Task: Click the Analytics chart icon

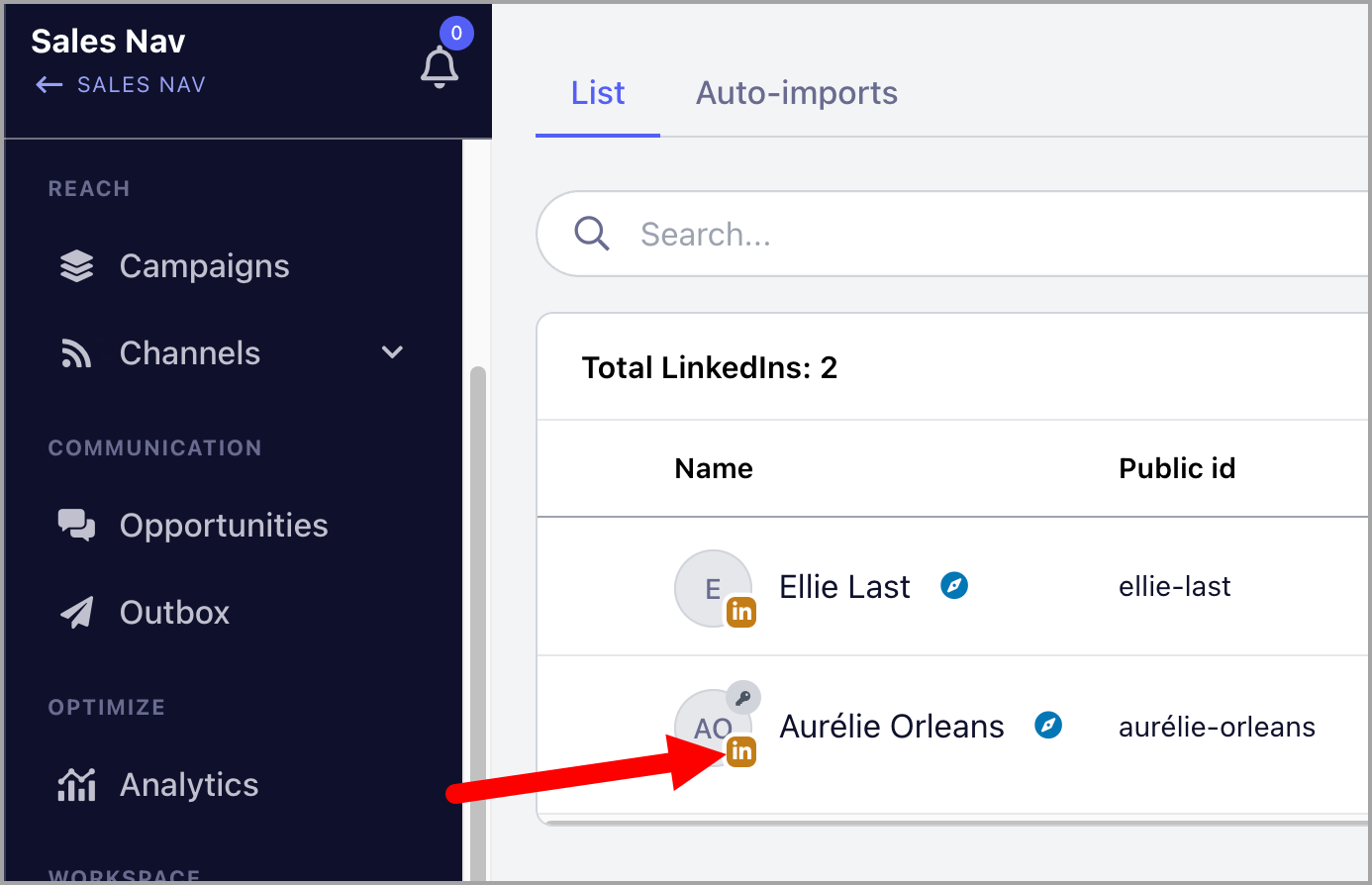Action: (76, 785)
